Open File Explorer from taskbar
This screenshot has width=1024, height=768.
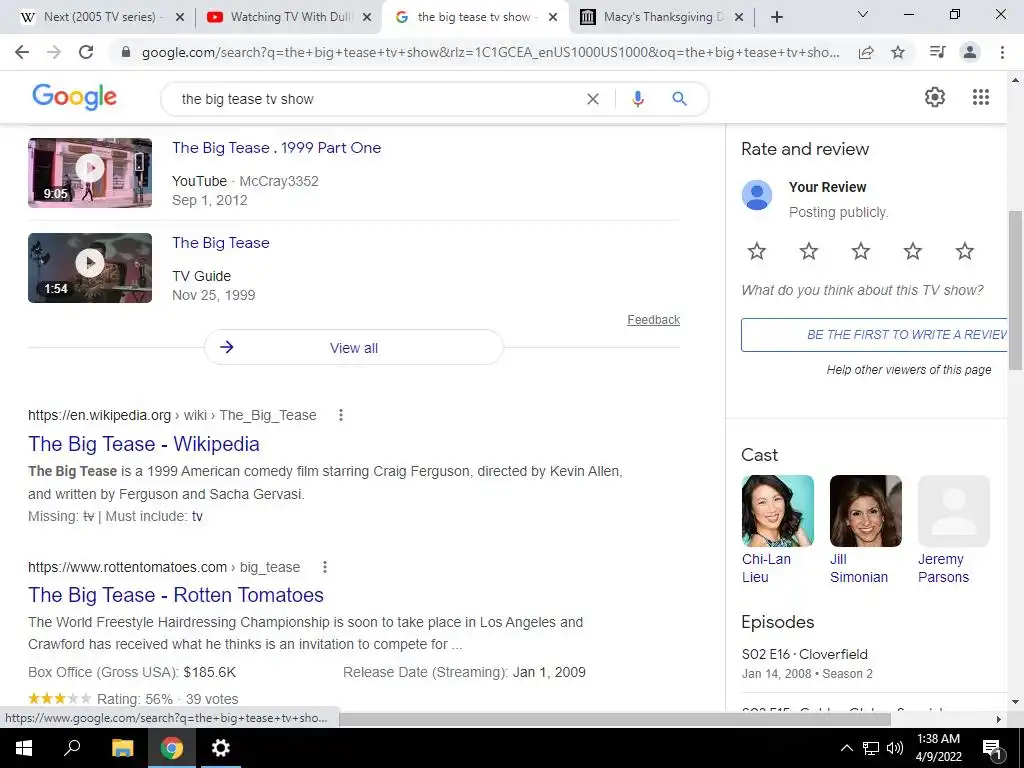click(x=122, y=748)
